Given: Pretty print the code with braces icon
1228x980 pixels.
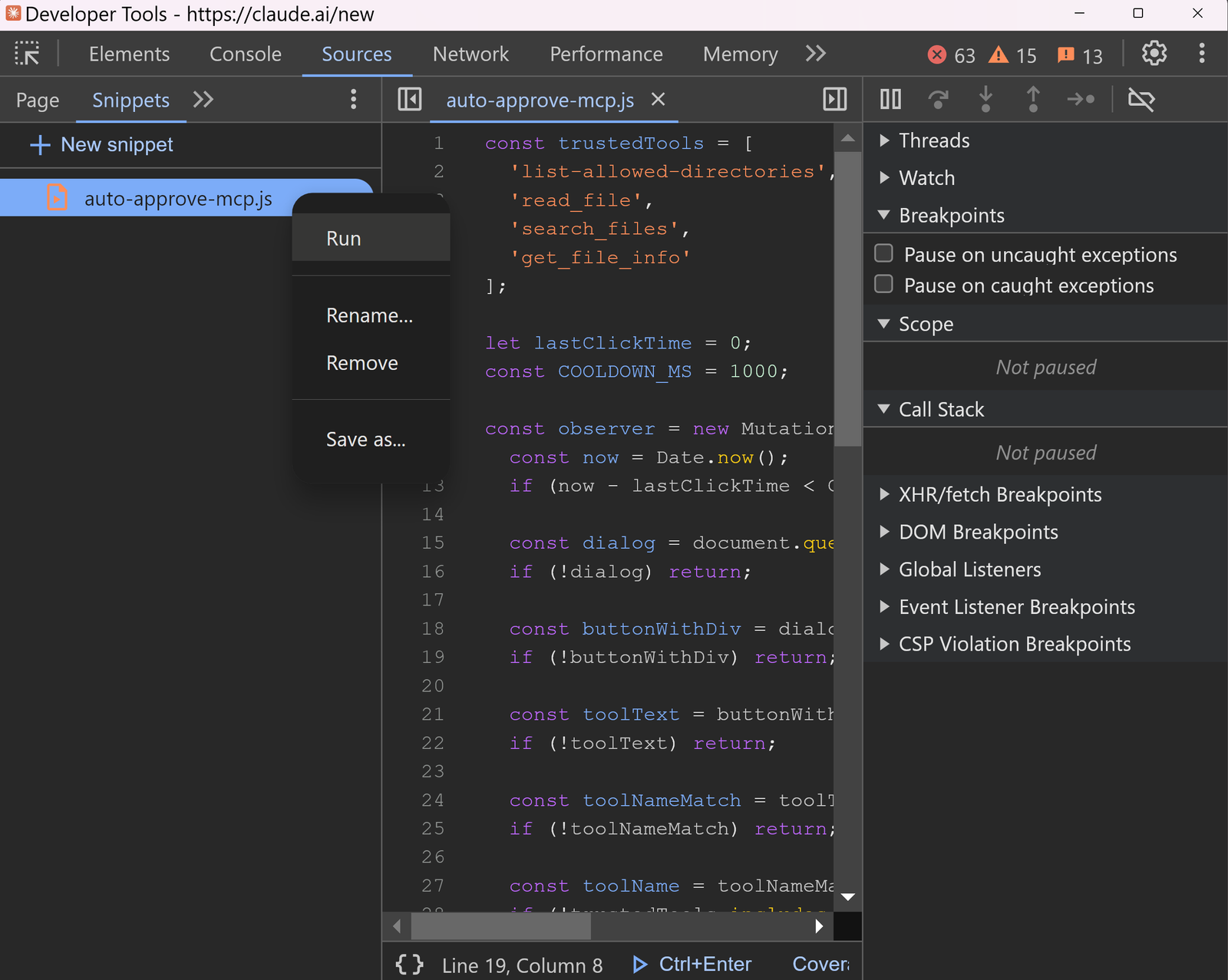Looking at the screenshot, I should tap(409, 965).
